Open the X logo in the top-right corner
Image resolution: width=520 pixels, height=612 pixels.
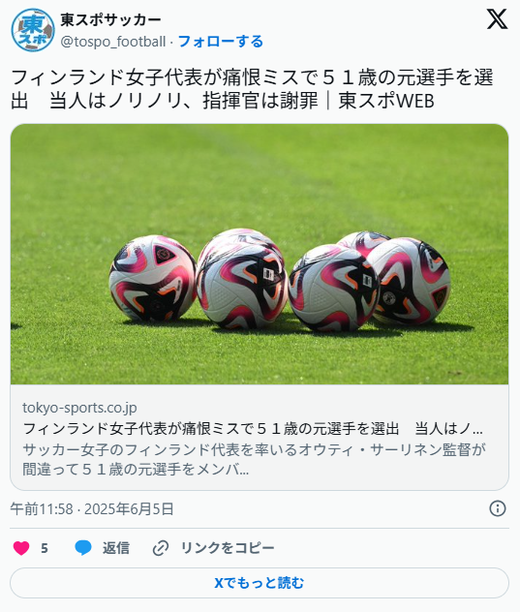pyautogui.click(x=497, y=19)
